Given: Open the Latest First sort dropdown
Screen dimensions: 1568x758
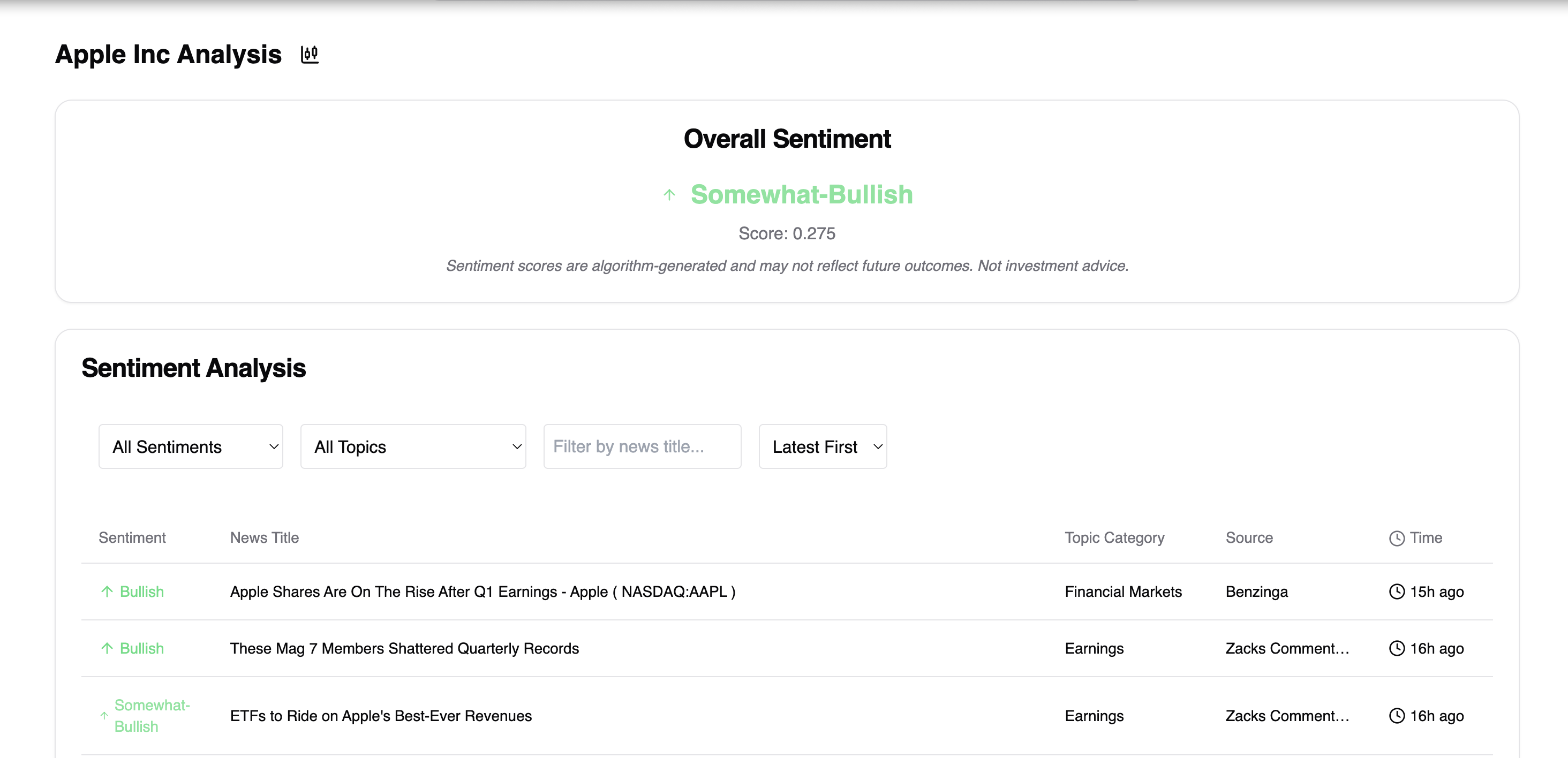Looking at the screenshot, I should point(823,446).
